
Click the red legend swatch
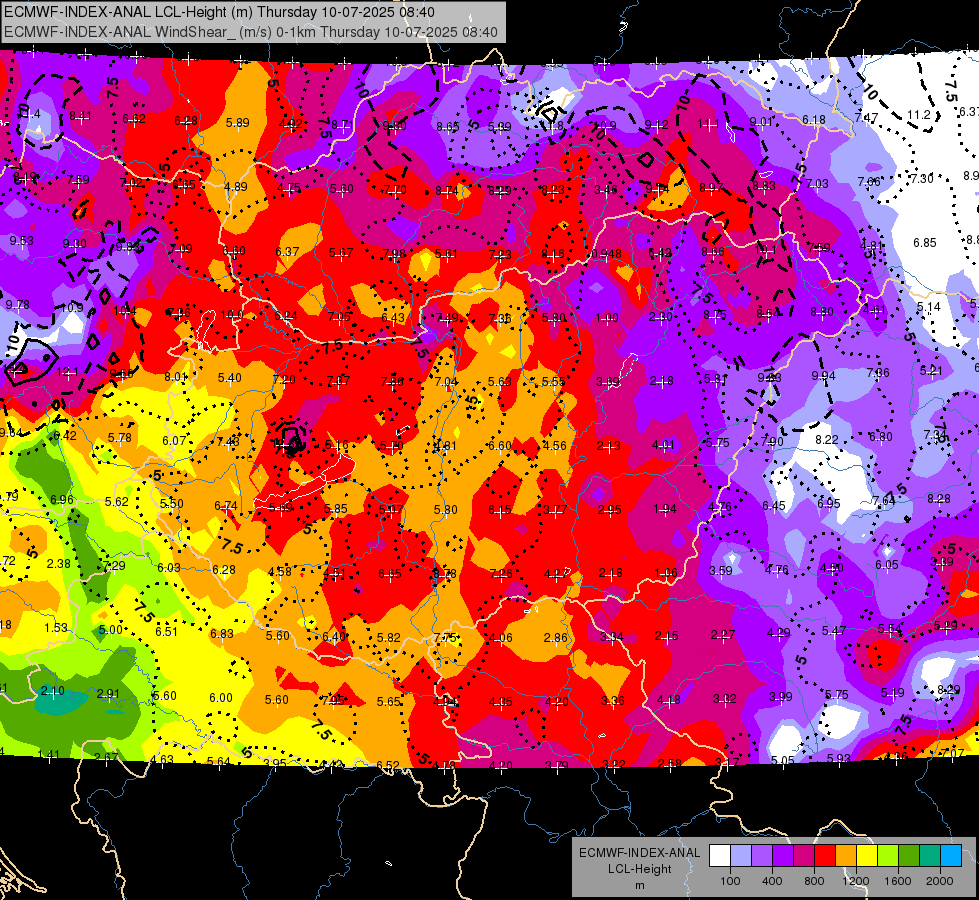825,856
